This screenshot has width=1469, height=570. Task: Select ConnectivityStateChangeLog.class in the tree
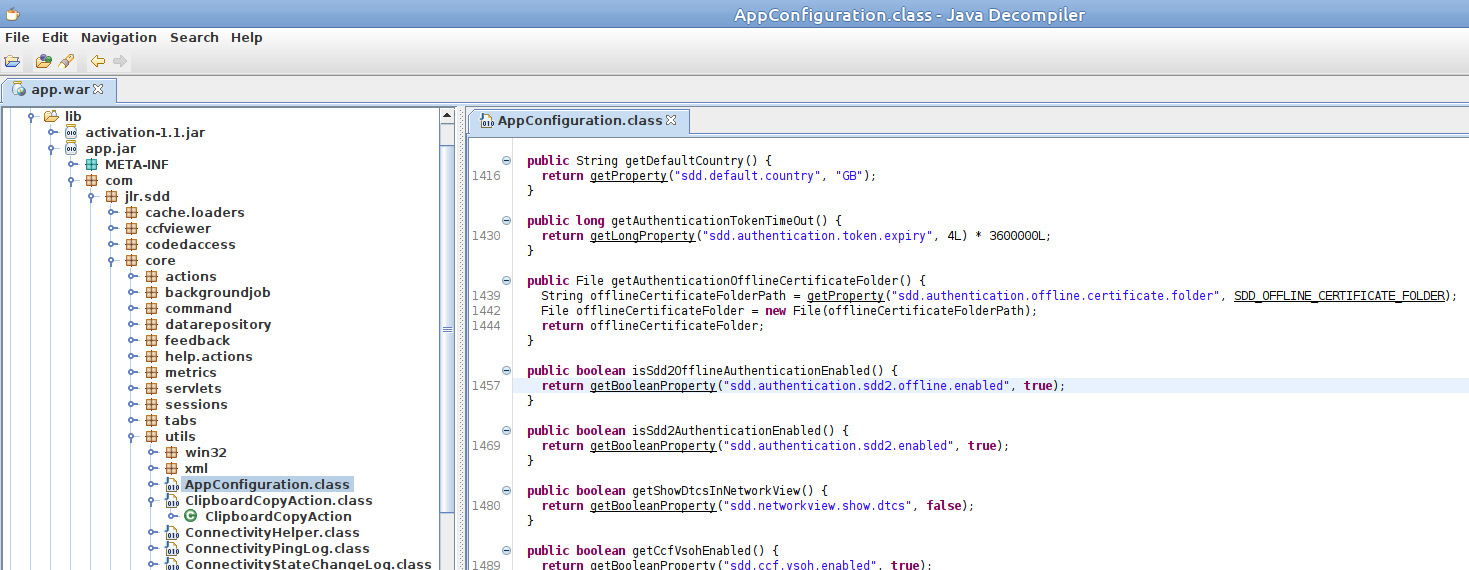click(x=308, y=564)
